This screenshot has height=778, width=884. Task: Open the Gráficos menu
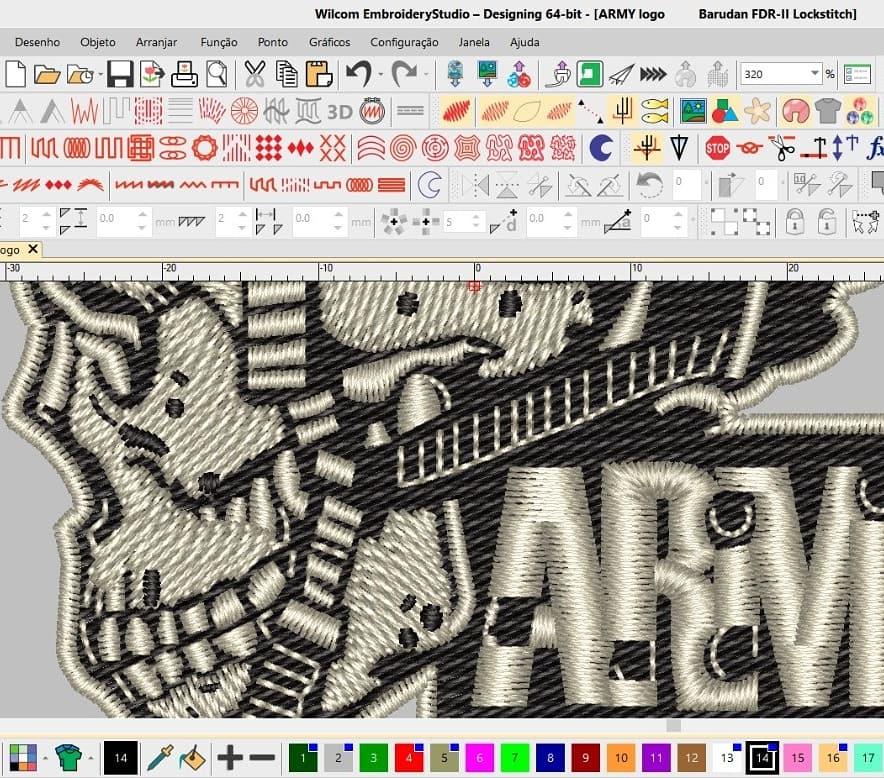tap(329, 42)
